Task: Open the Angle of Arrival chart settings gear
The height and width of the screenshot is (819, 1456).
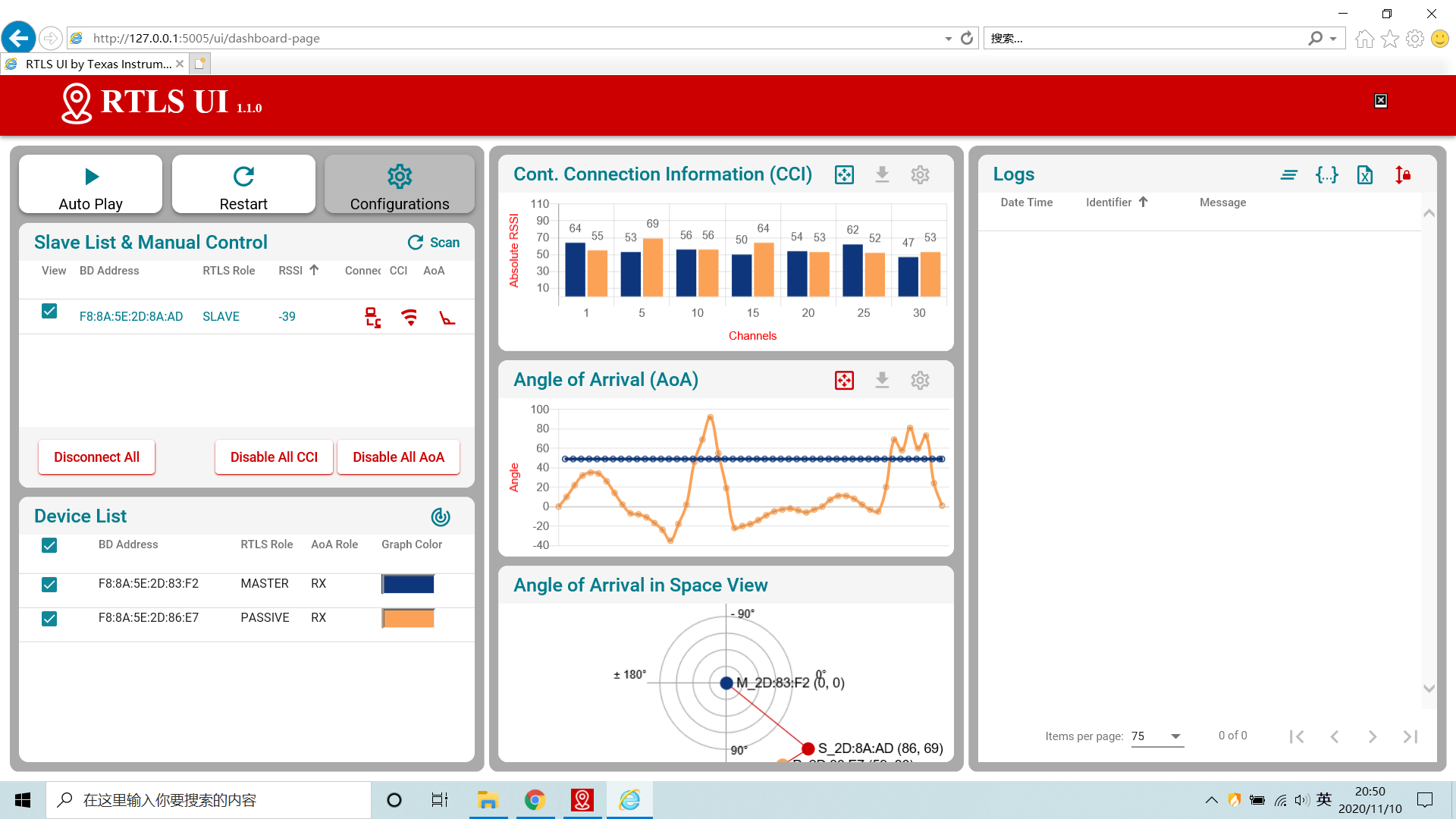Action: click(920, 381)
